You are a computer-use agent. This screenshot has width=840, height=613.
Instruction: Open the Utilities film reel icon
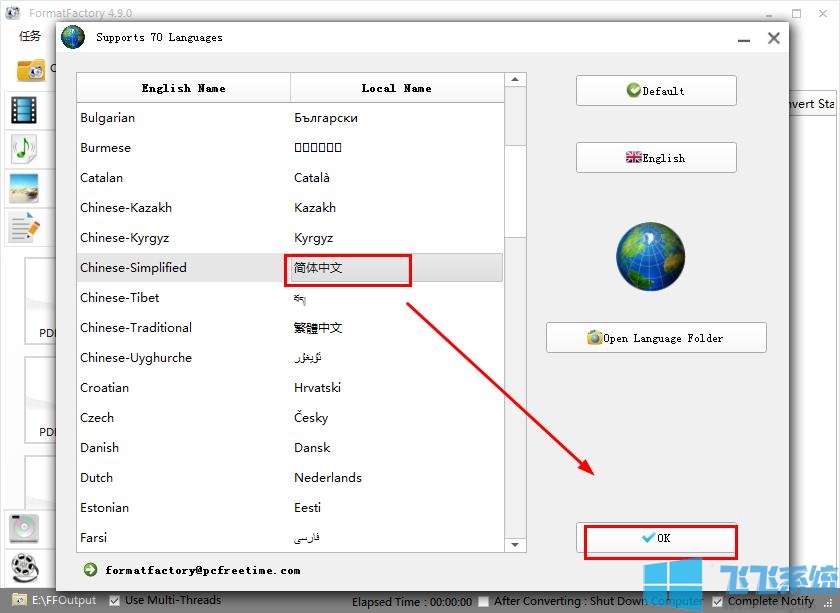click(x=24, y=567)
